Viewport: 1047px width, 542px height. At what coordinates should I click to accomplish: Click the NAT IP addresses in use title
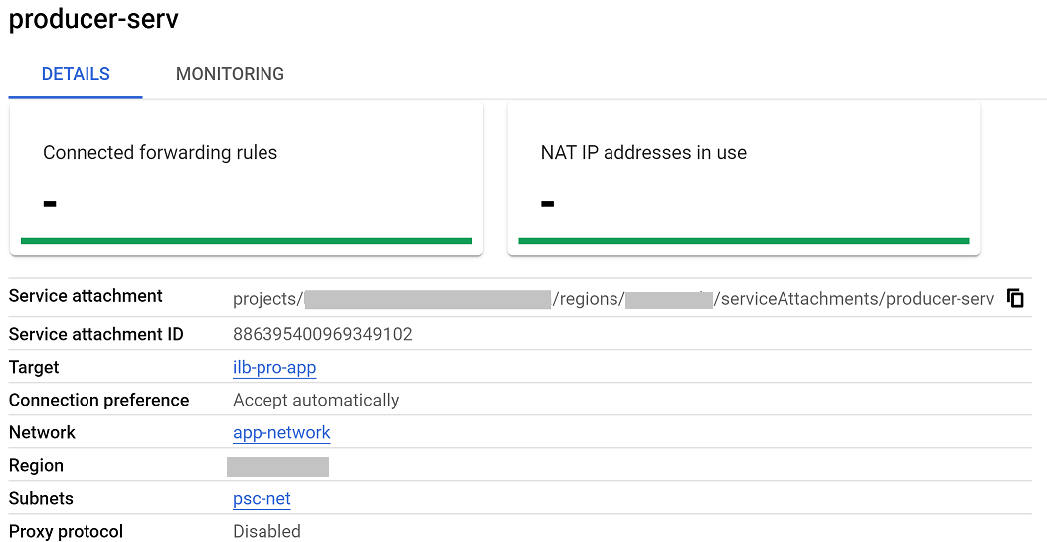[x=643, y=153]
